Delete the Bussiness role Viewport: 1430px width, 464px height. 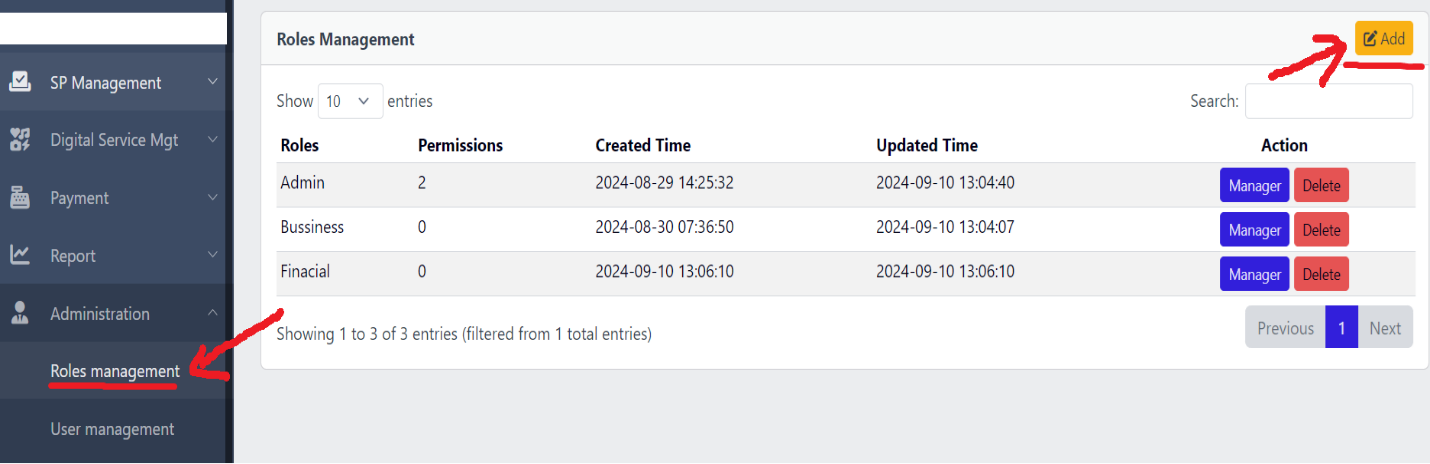(1321, 230)
